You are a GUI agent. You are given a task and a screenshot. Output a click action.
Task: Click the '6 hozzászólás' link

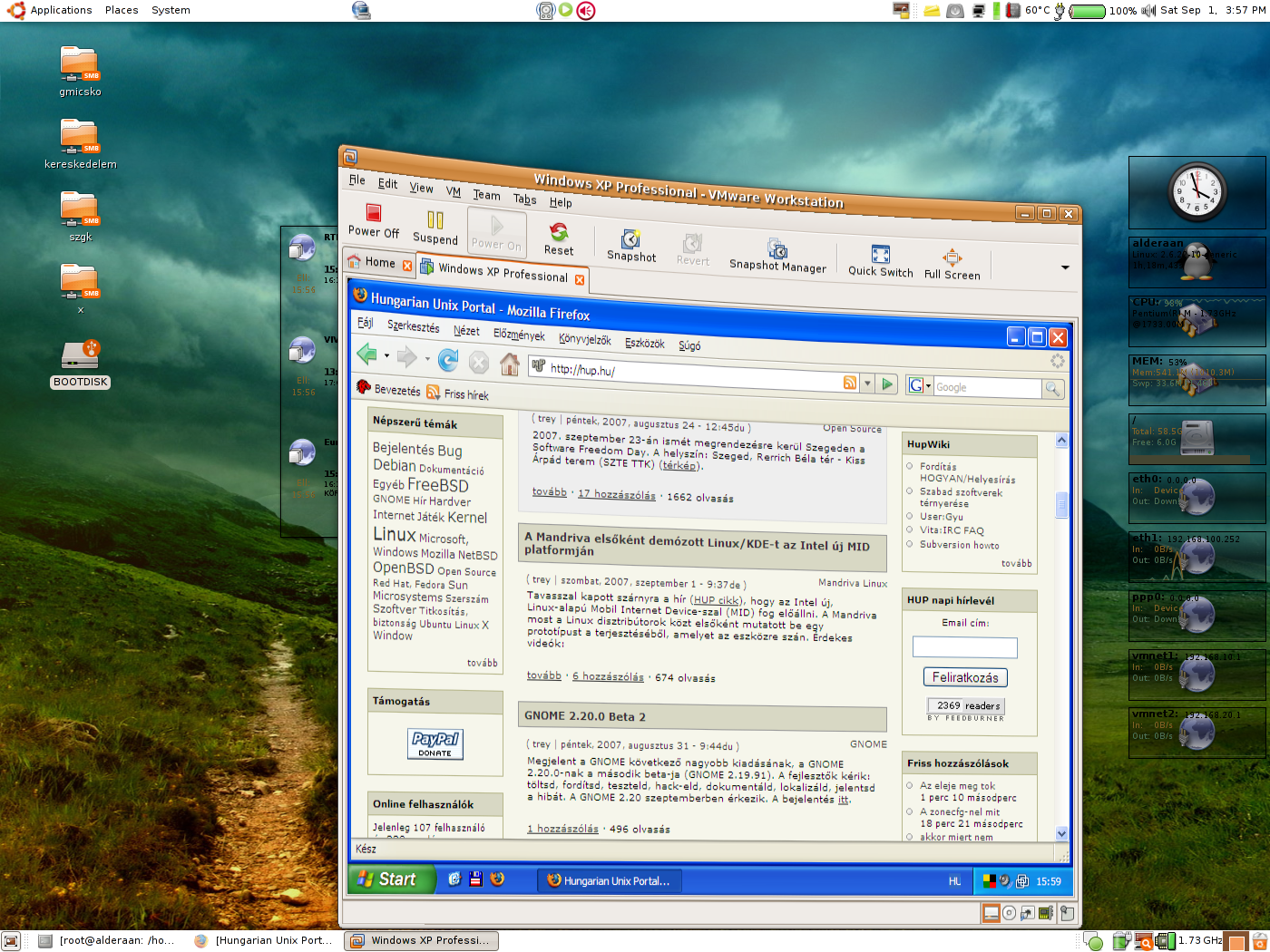click(608, 676)
